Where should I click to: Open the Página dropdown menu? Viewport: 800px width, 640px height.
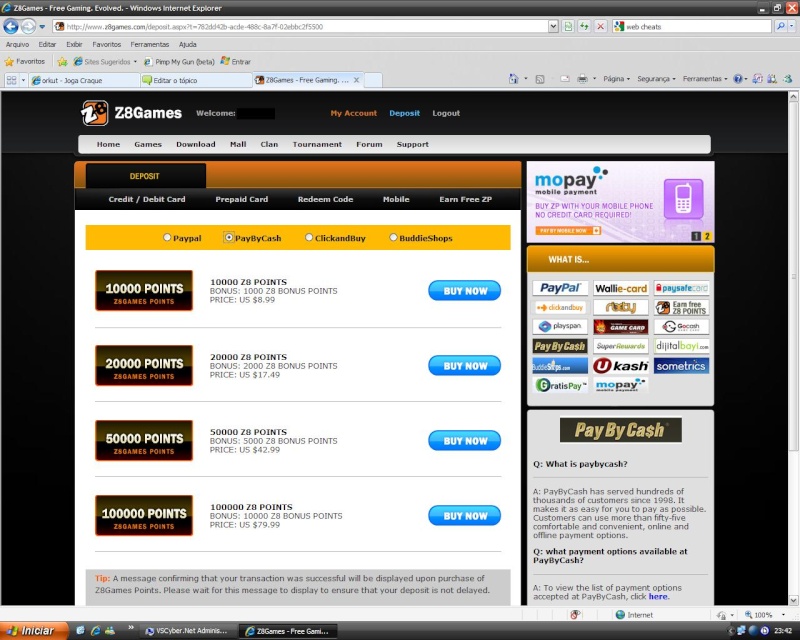pyautogui.click(x=616, y=79)
